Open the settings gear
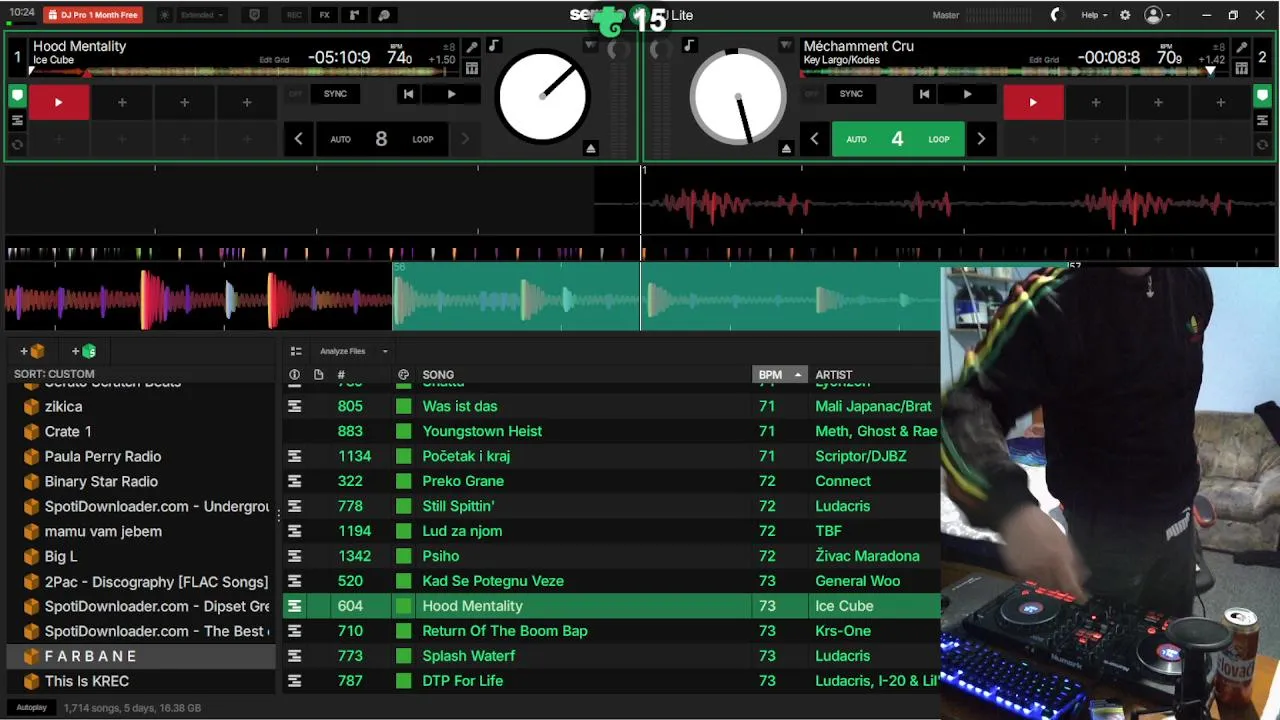1280x720 pixels. 1125,15
